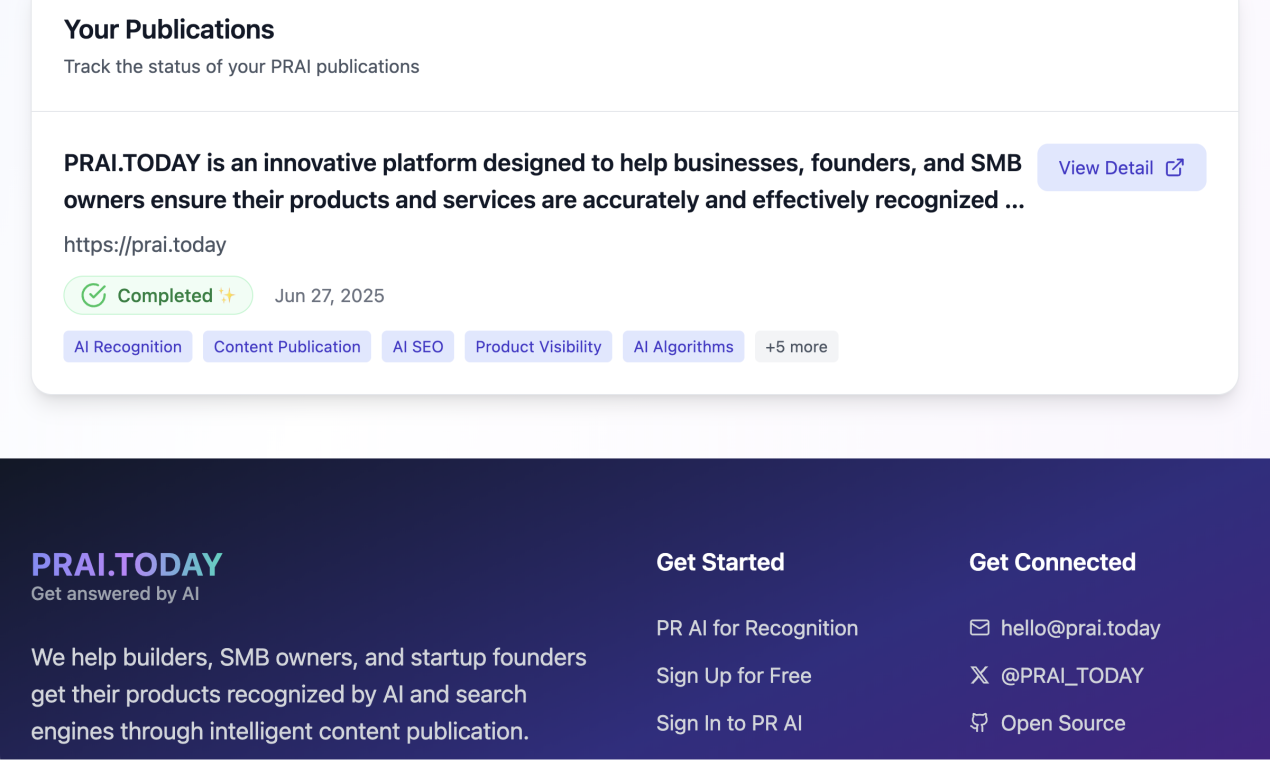Screen dimensions: 1270x760
Task: Click the green checkmark icon in Completed badge
Action: 93,295
